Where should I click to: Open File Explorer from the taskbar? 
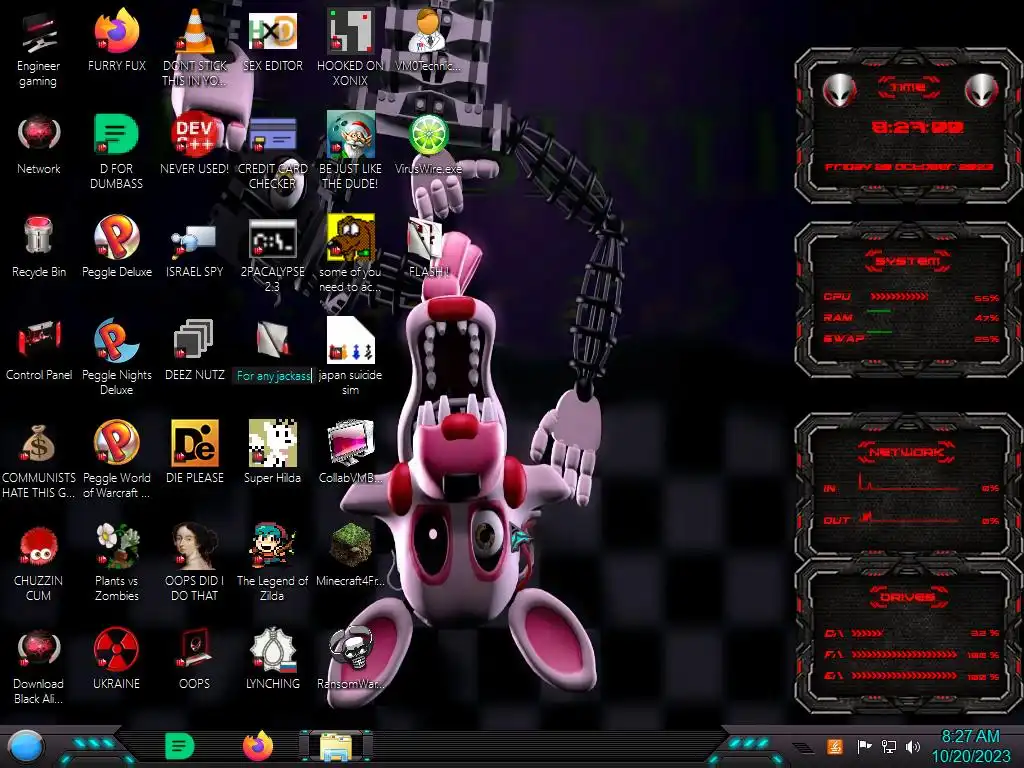pos(336,746)
